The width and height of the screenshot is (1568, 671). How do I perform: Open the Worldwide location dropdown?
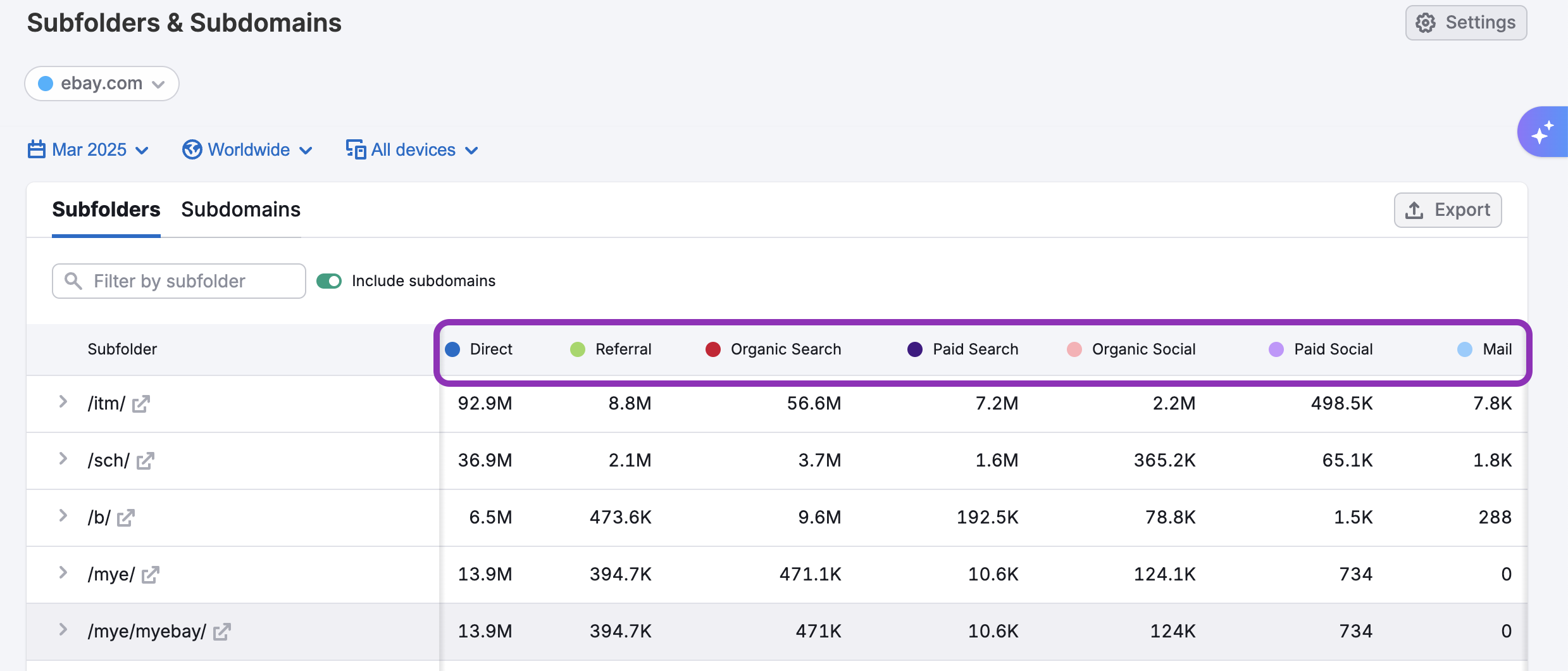tap(247, 150)
